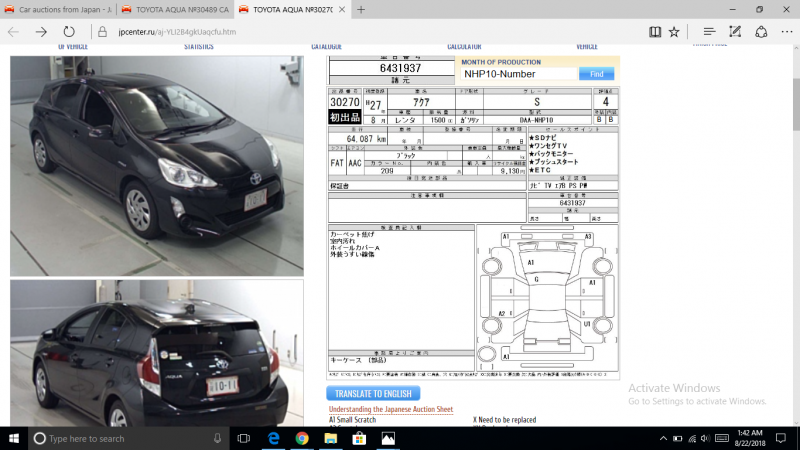Click the auction sheet image
The width and height of the screenshot is (800, 450).
tap(473, 218)
